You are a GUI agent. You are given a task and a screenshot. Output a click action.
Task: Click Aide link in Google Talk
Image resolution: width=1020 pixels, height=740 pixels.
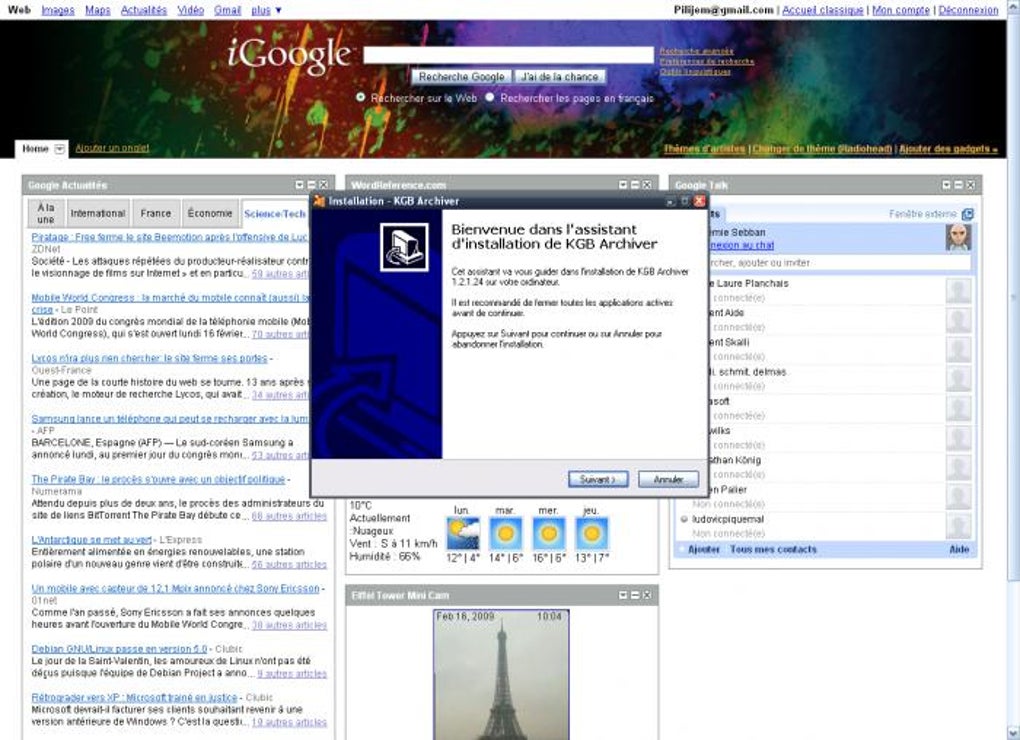point(959,549)
